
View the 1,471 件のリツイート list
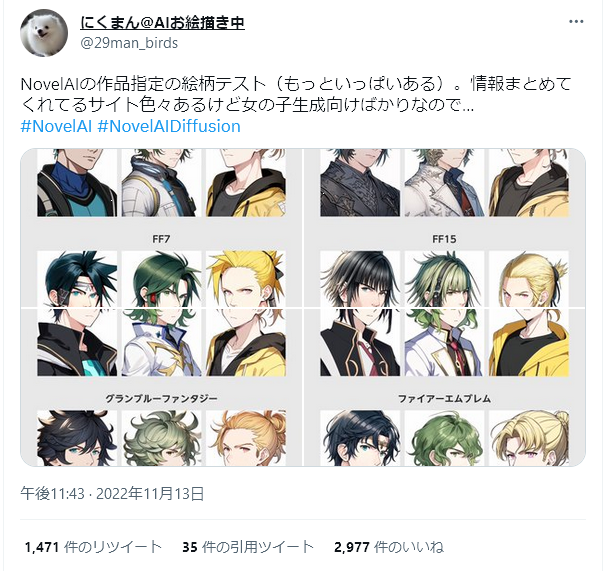(93, 547)
